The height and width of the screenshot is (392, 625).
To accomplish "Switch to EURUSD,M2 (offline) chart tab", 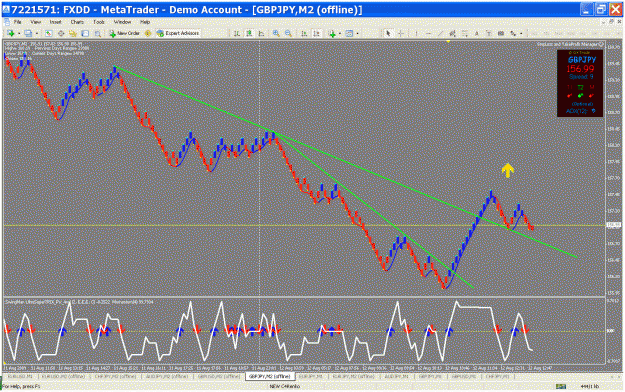I will [63, 376].
